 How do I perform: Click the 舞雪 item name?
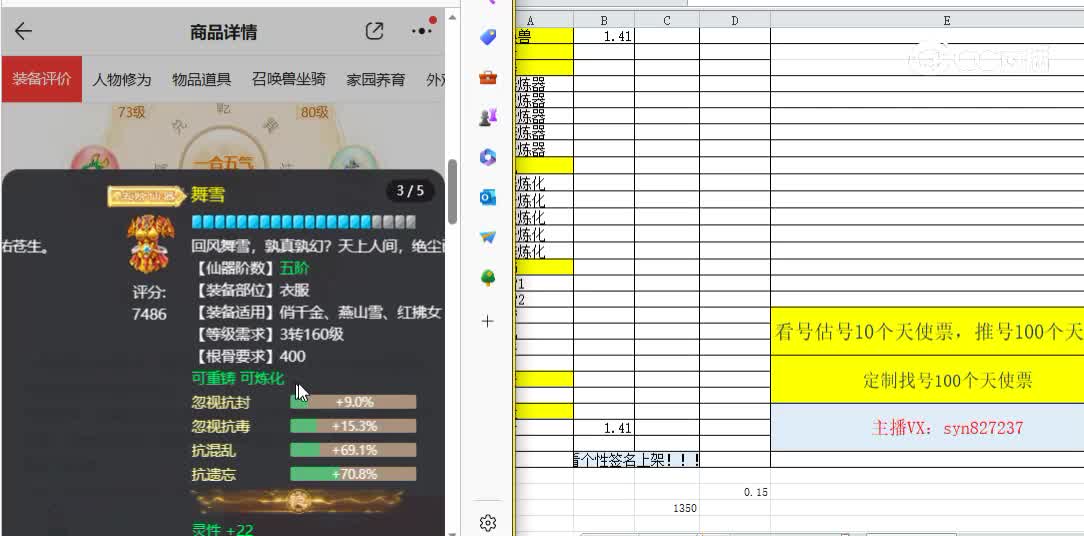207,195
